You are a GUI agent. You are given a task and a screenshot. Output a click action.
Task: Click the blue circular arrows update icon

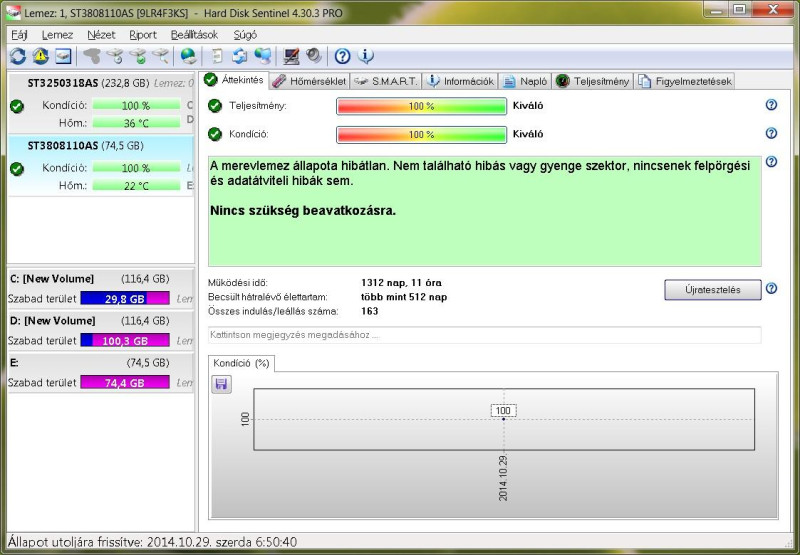240,56
